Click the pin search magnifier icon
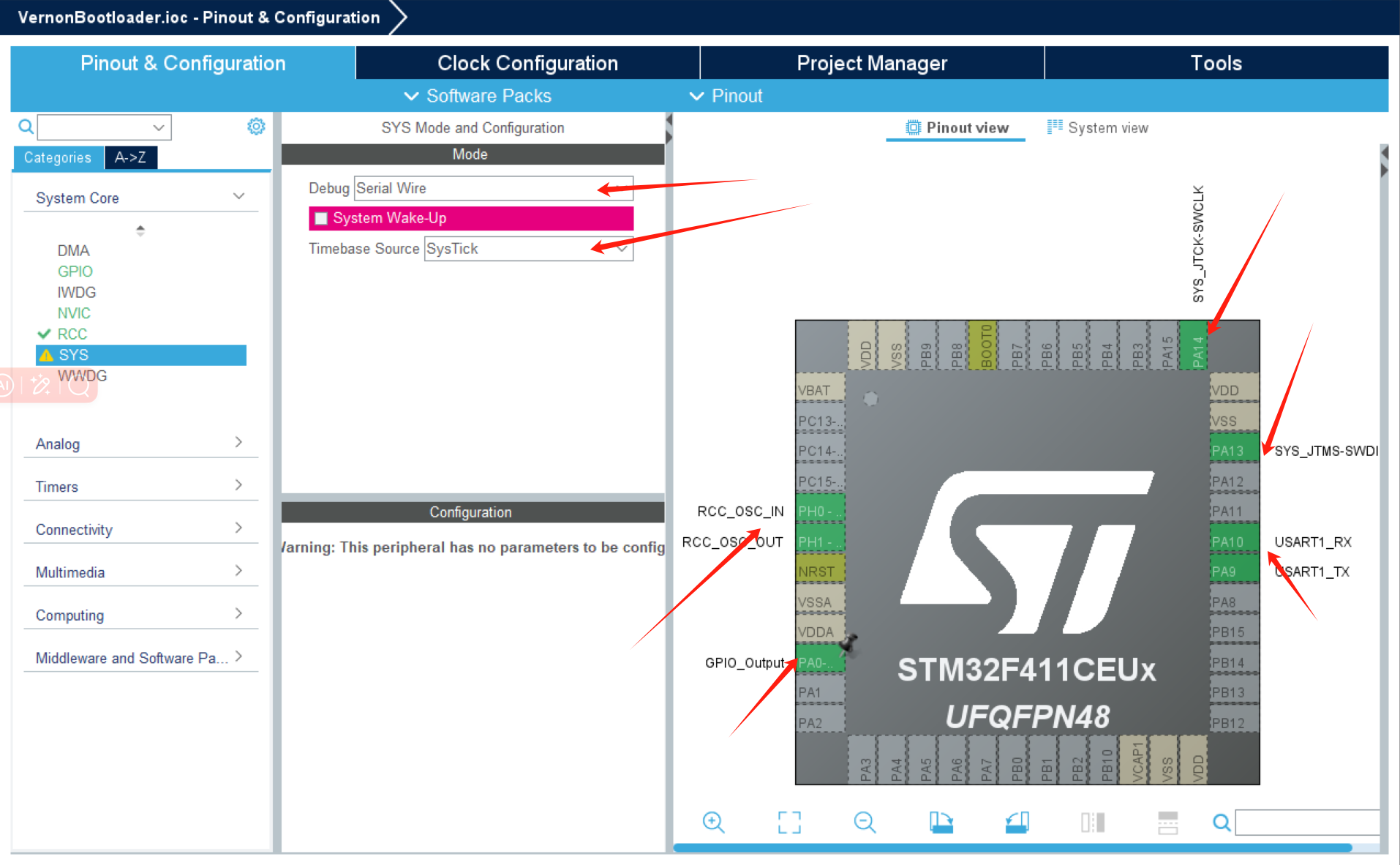Screen dimensions: 1400x865 [1222, 823]
